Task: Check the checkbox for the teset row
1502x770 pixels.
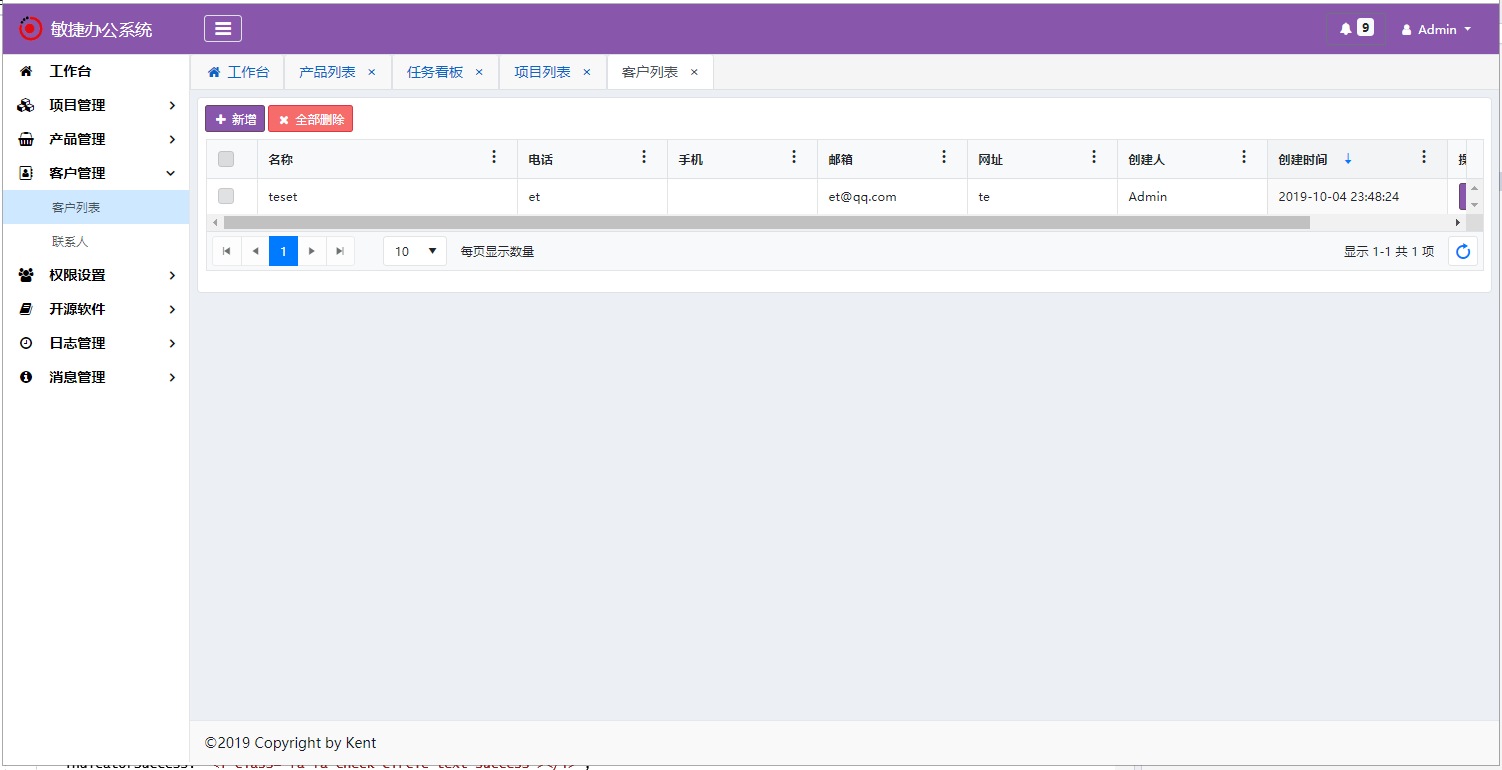Action: tap(226, 196)
